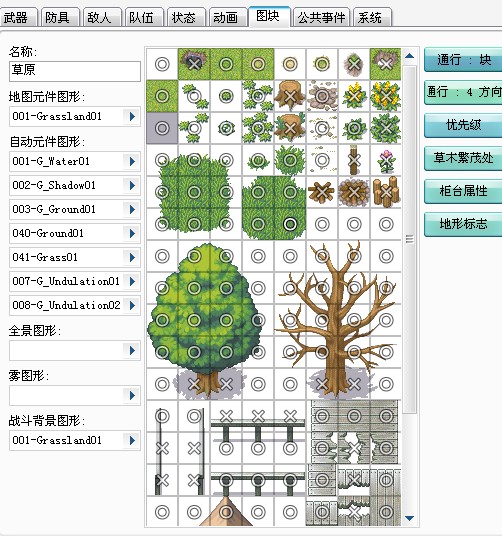Toggle passability on horizontal fence's right rail tile
This screenshot has height=536, width=502.
tap(290, 416)
